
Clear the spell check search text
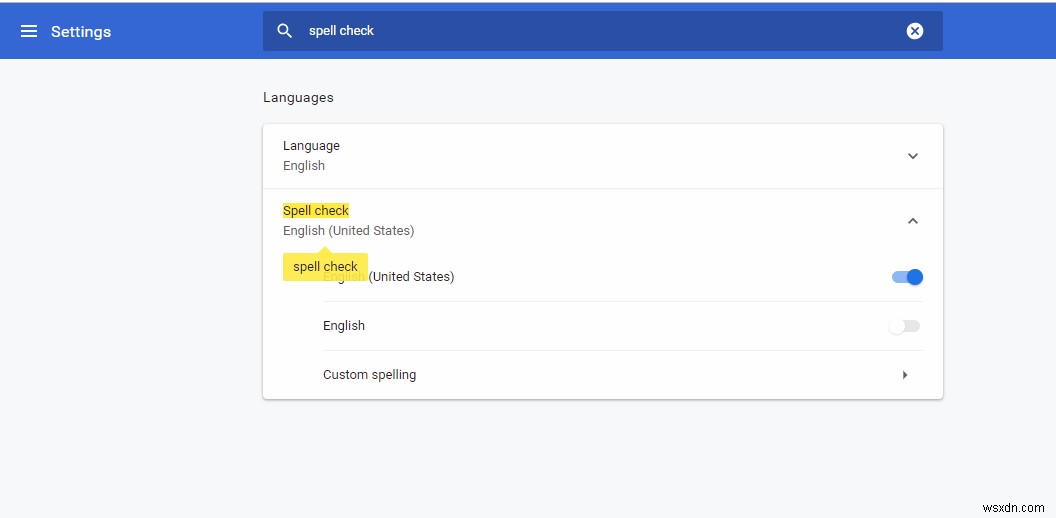(915, 31)
